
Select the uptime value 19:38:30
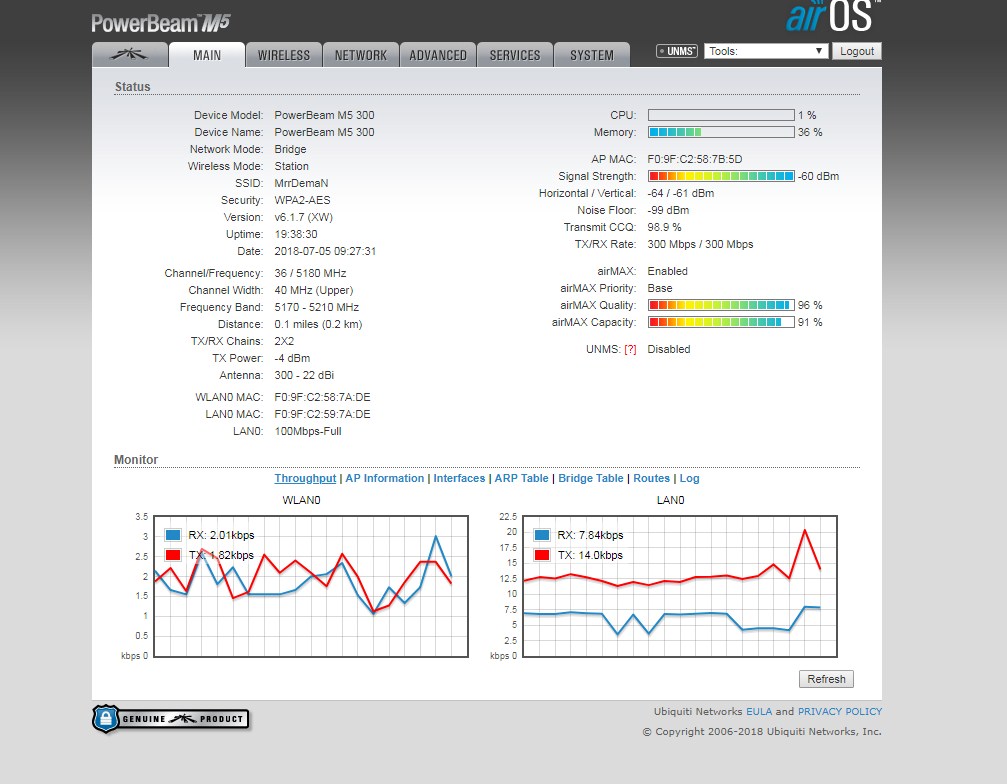(296, 234)
